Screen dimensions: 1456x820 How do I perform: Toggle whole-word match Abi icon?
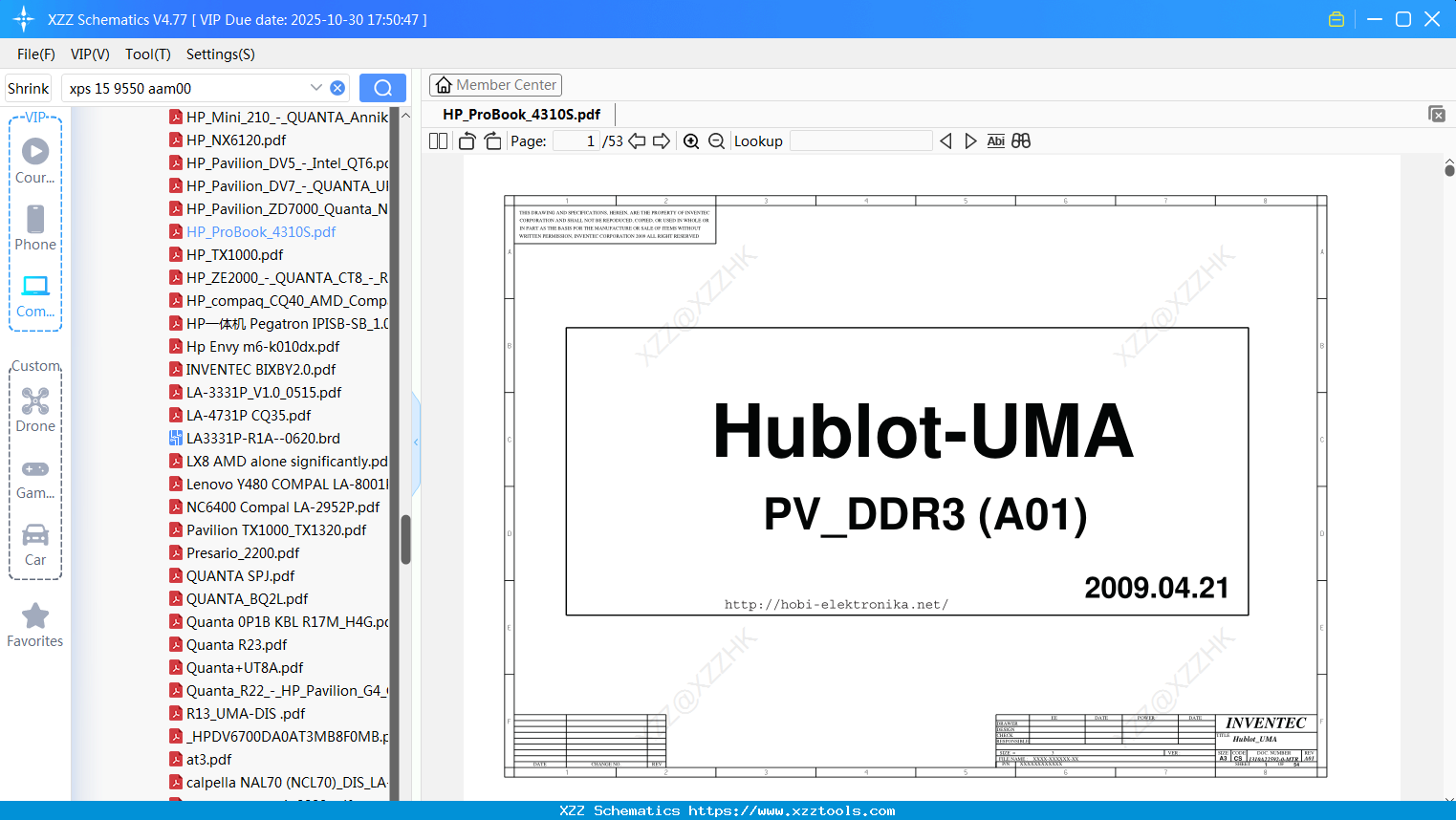tap(995, 140)
